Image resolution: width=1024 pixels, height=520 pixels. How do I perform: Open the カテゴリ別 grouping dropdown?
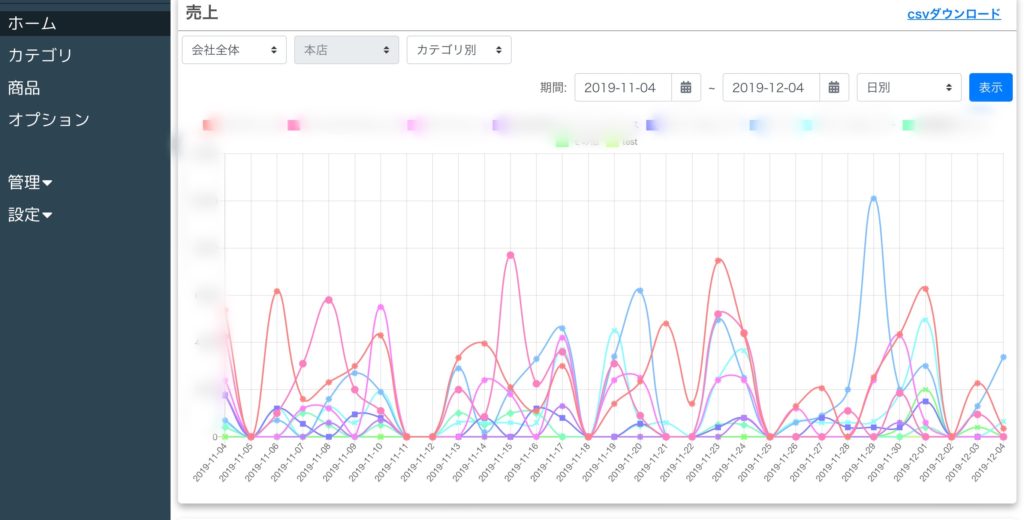(x=459, y=50)
